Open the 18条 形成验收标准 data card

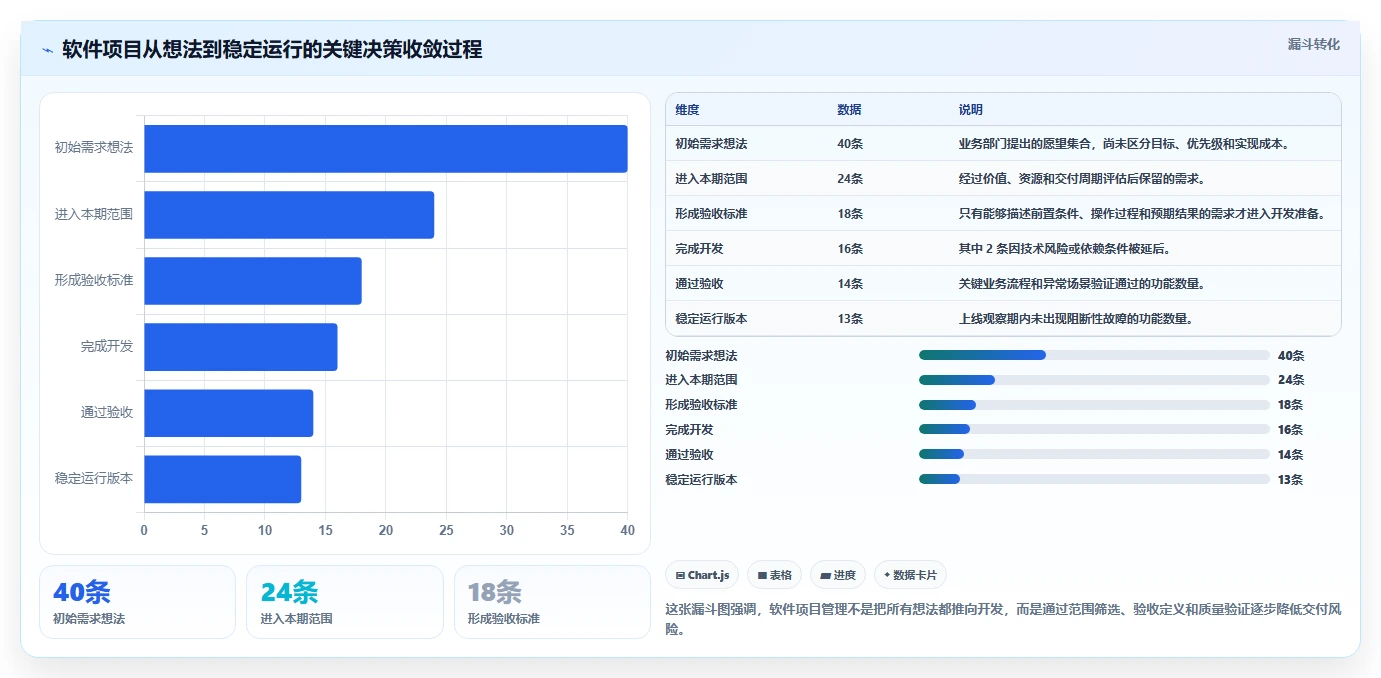(552, 602)
